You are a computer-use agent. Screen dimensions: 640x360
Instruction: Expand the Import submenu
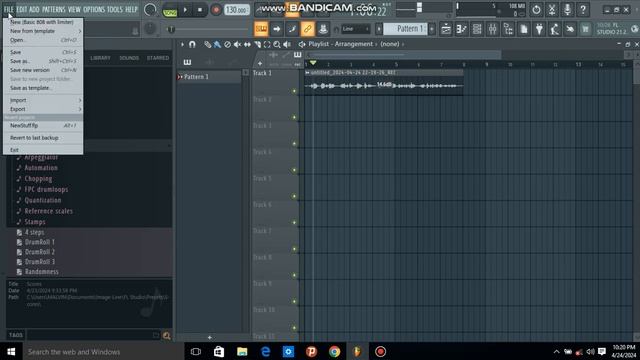(43, 100)
